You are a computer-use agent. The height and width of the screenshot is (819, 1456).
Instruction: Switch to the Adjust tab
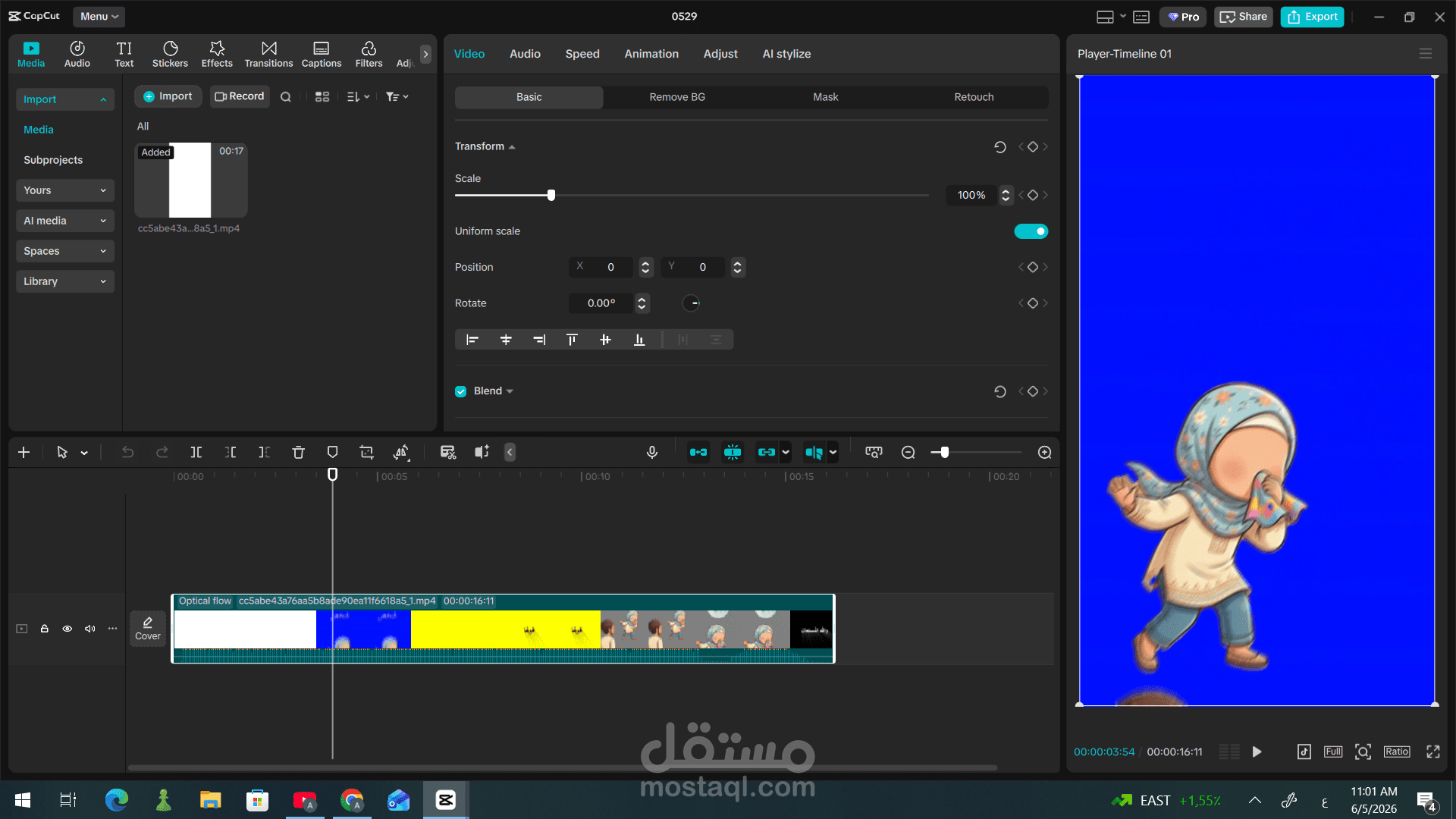tap(720, 54)
